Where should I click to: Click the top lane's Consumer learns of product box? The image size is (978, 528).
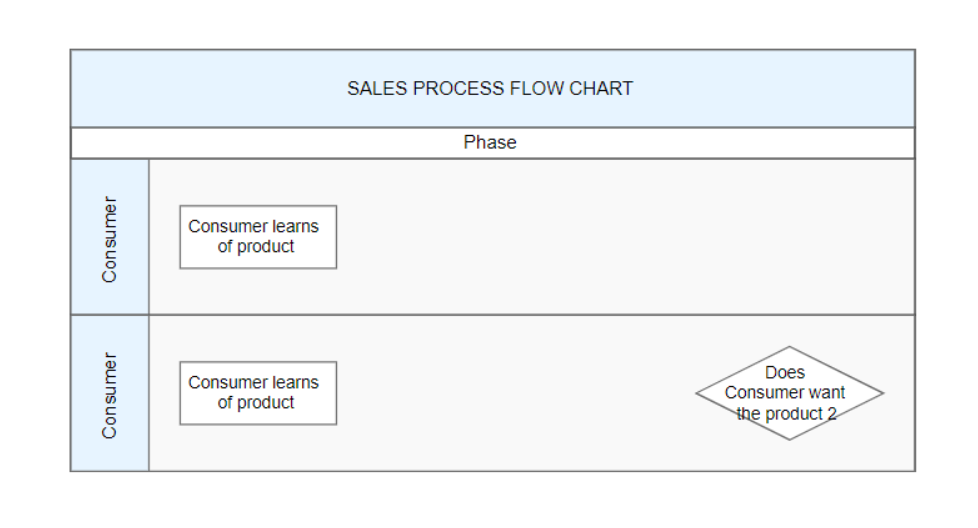258,237
